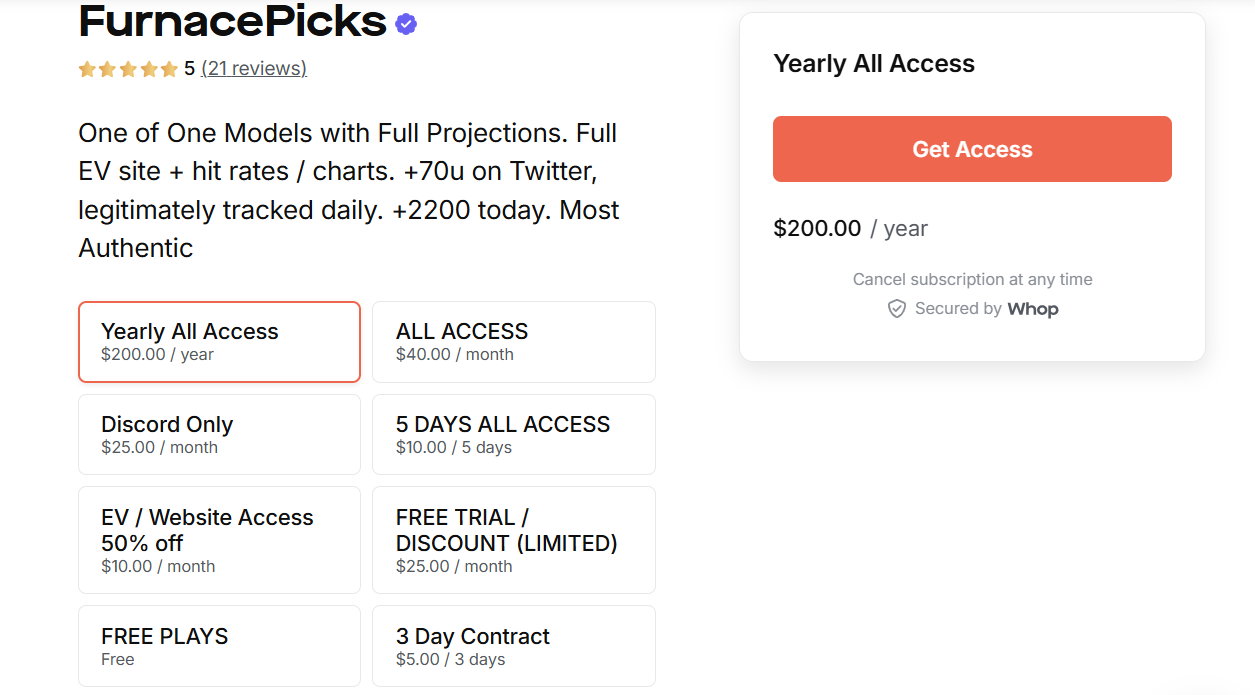
Task: Click the middle star in the five-star rating
Action: 128,69
